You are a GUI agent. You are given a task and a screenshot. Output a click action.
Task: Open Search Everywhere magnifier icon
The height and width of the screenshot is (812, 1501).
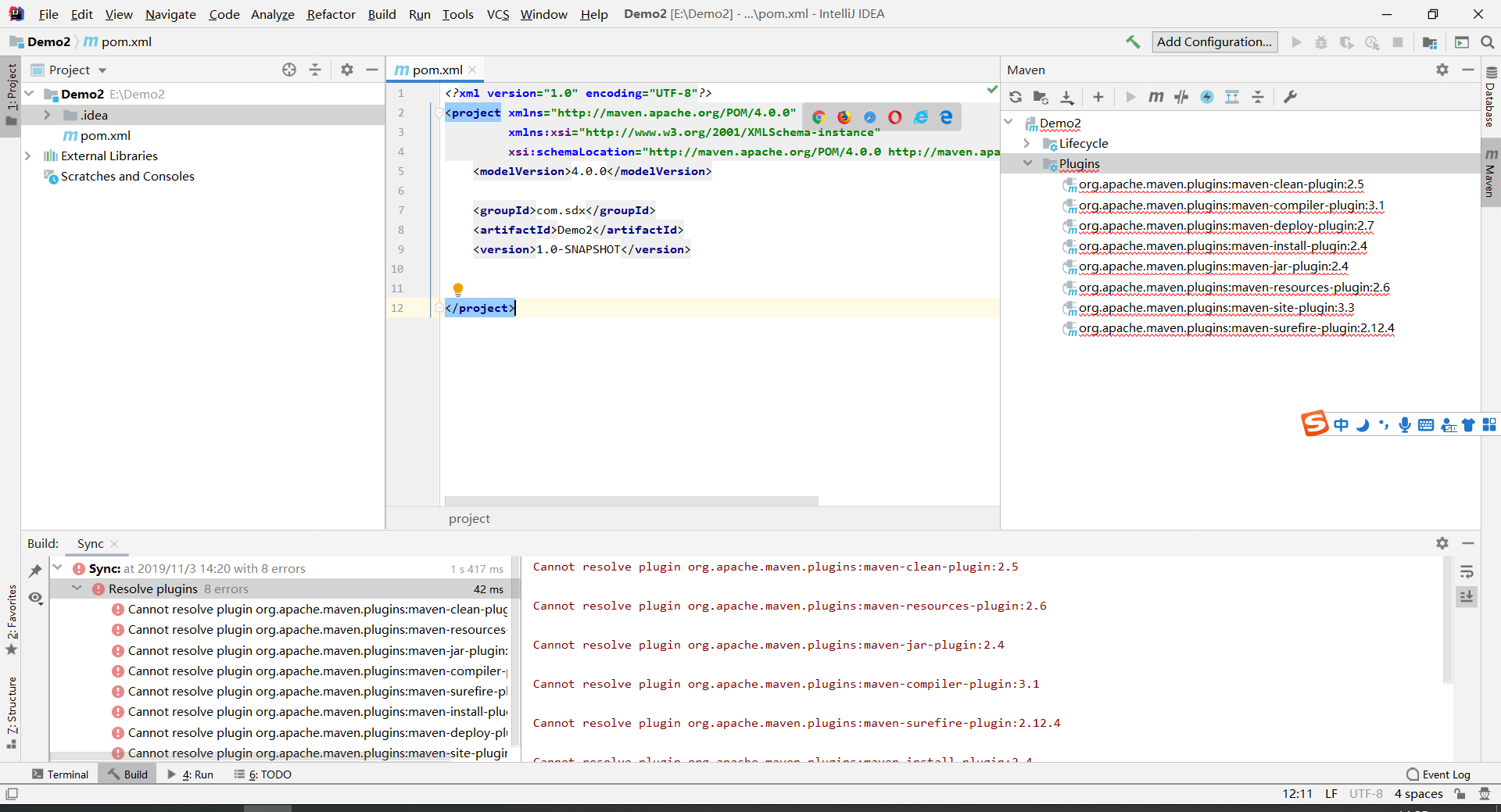point(1488,42)
